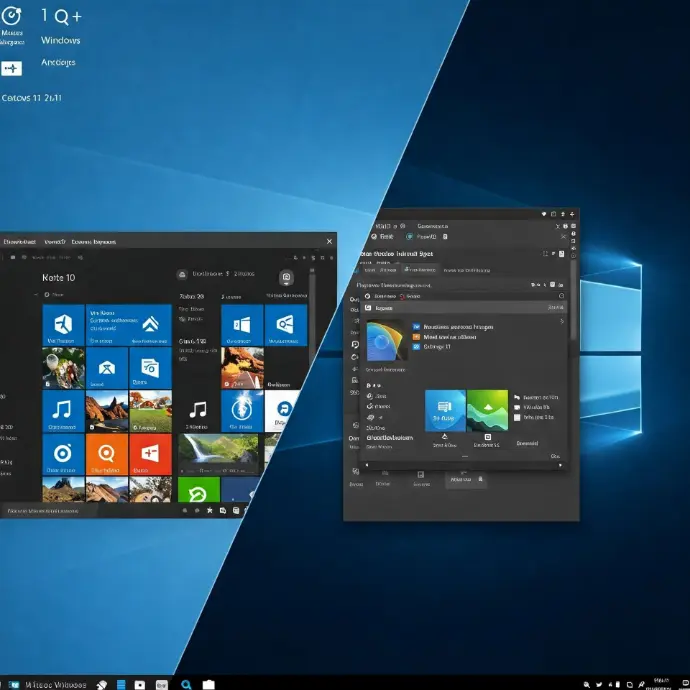Viewport: 690px width, 690px height.
Task: Expand the right-pointing chevron in right window
Action: tap(562, 321)
